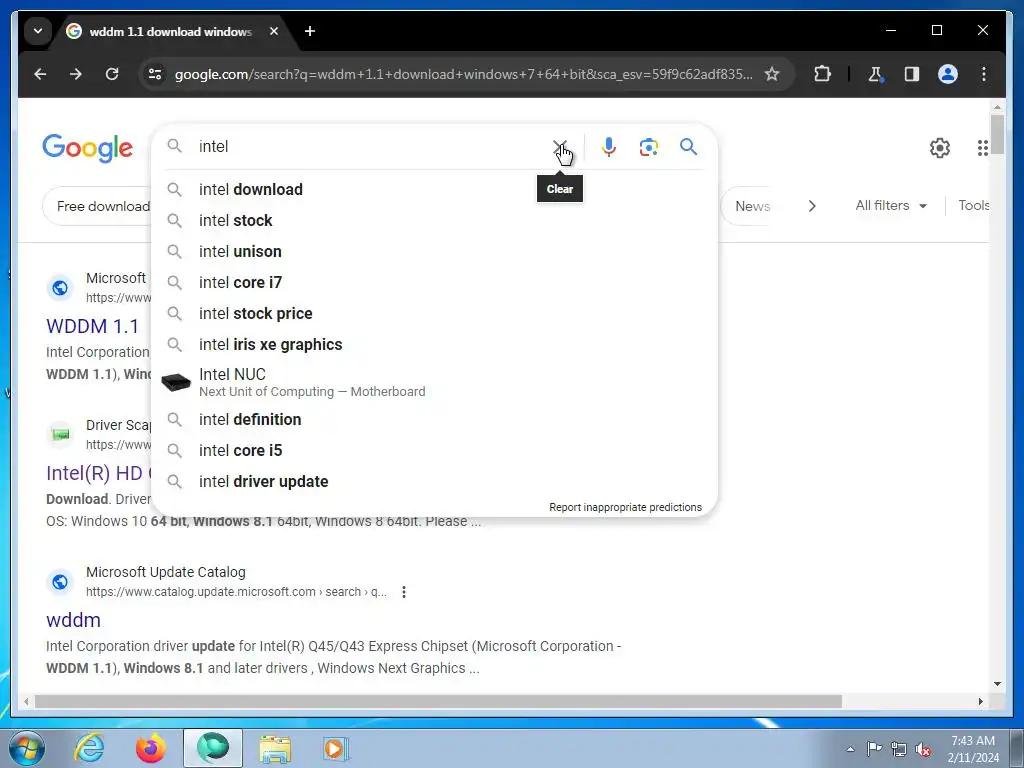Click the muted volume tray icon
This screenshot has height=768, width=1024.
tap(923, 749)
